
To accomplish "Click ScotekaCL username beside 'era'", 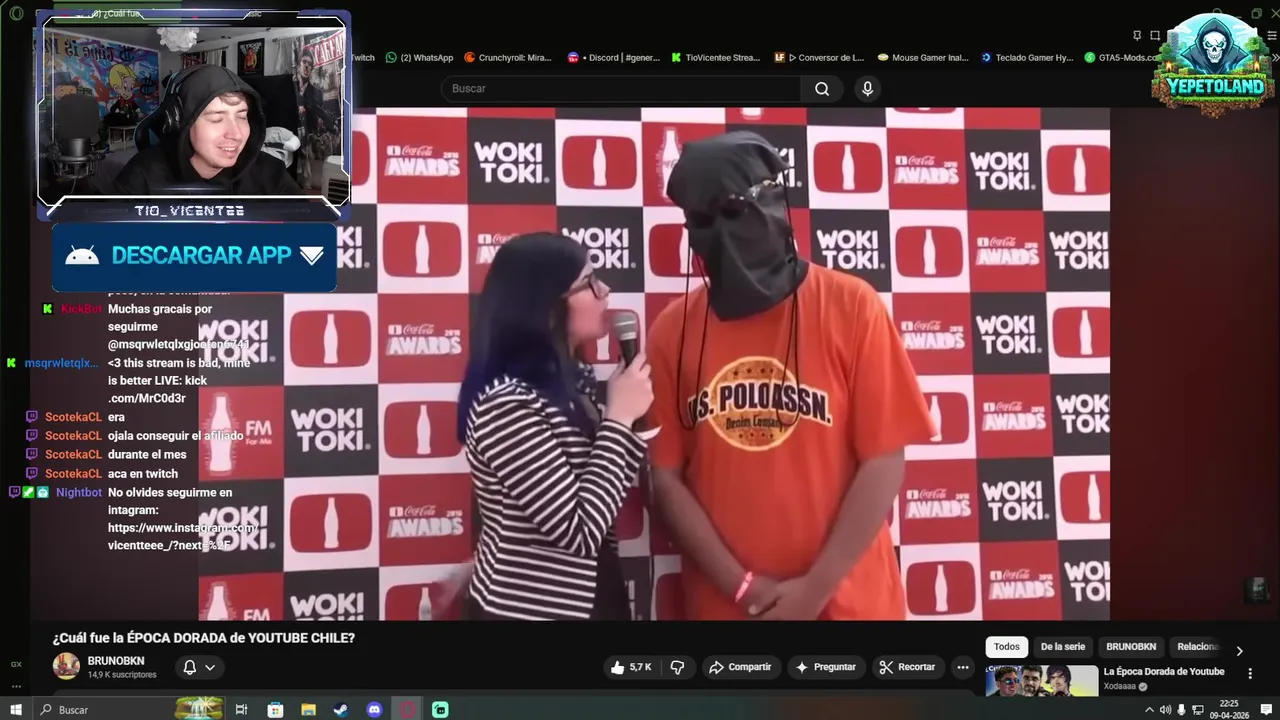I will [73, 417].
